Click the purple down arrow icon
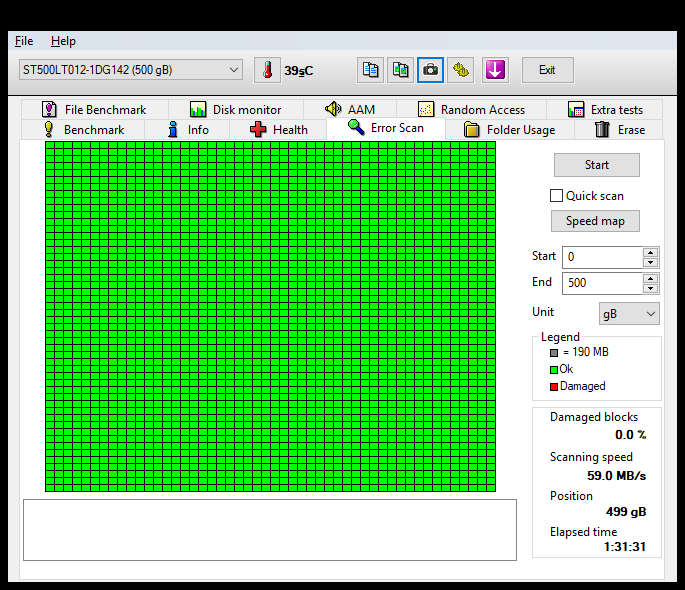The width and height of the screenshot is (685, 590). (495, 70)
